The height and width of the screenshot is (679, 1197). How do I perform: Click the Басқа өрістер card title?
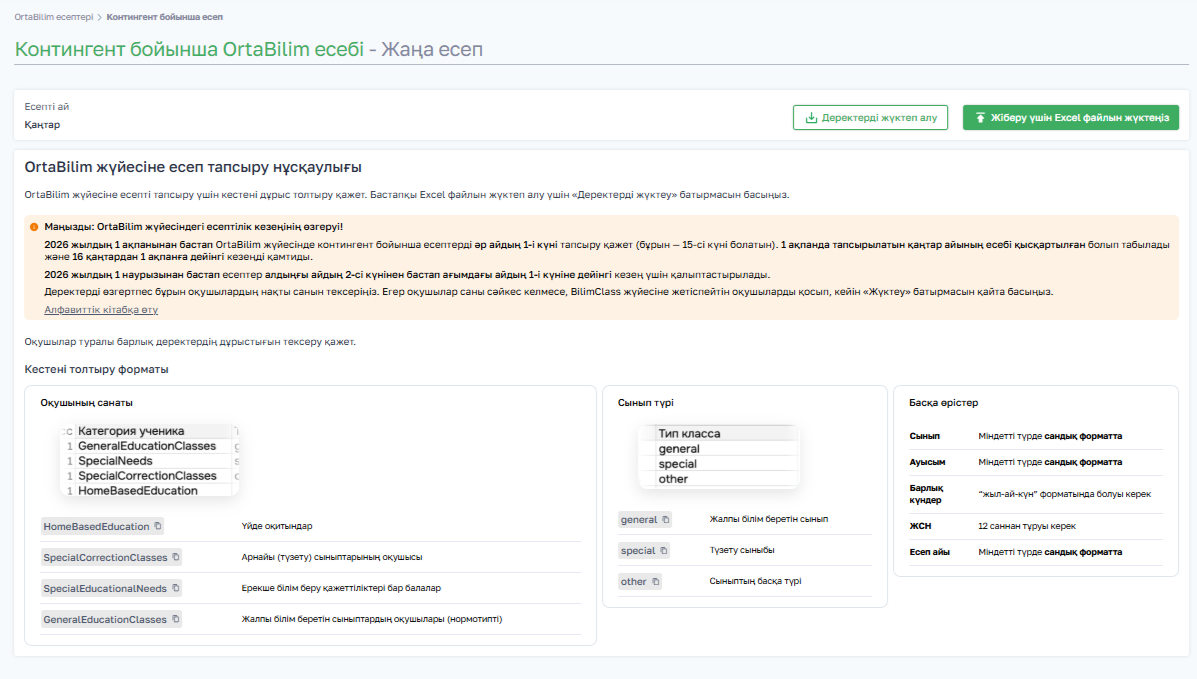944,403
